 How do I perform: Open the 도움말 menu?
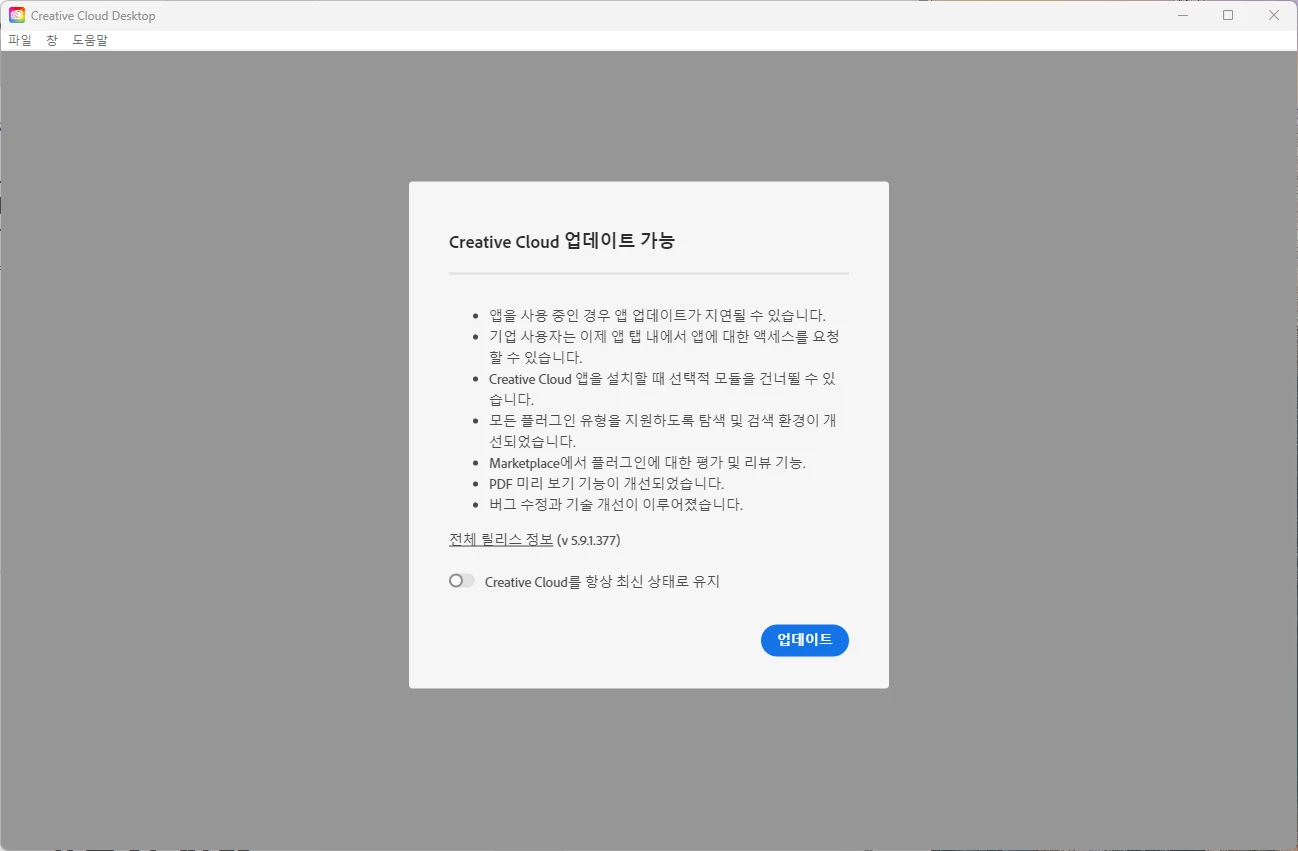[x=90, y=40]
